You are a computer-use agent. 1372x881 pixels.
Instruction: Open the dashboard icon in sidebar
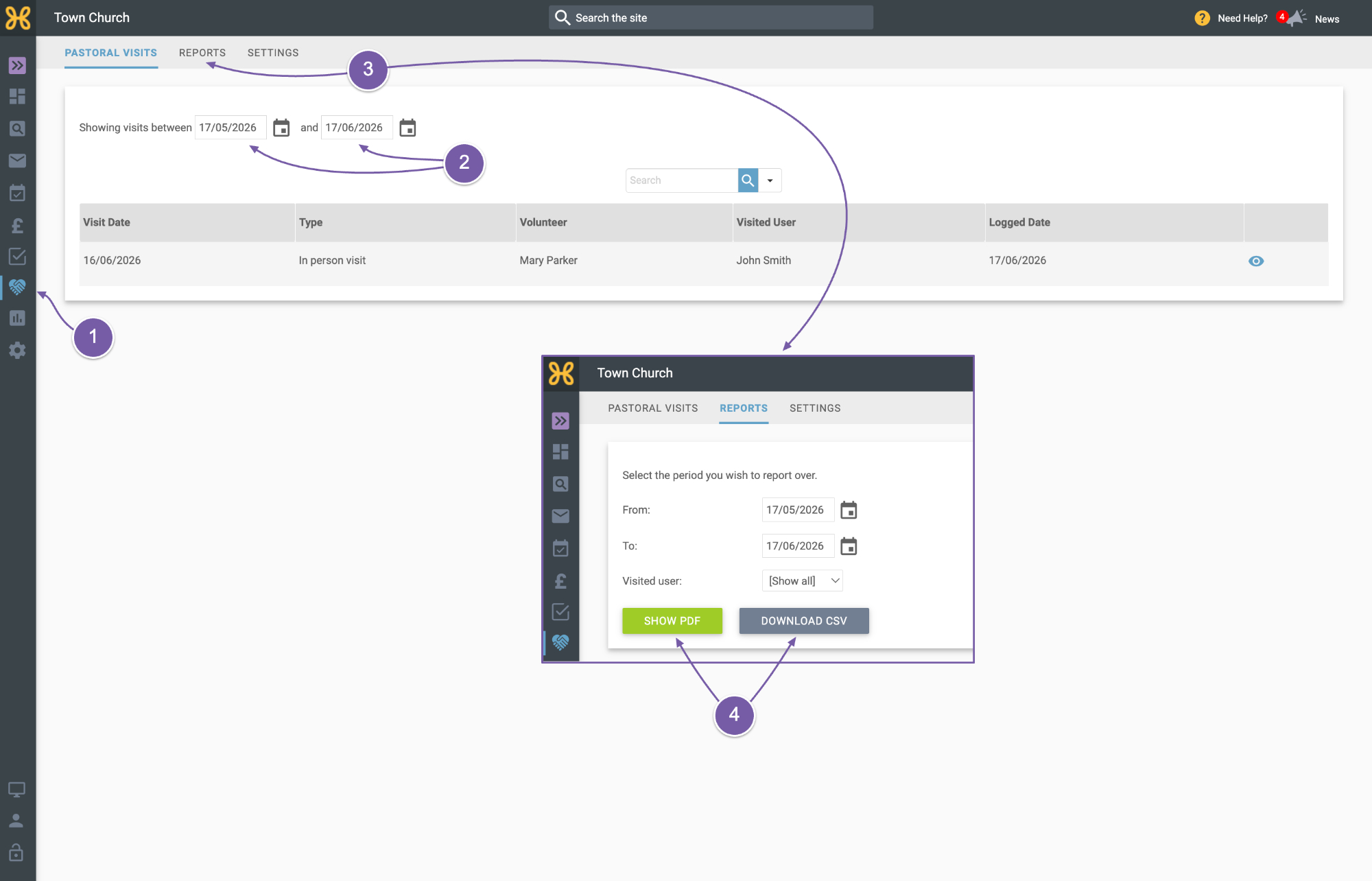tap(17, 96)
